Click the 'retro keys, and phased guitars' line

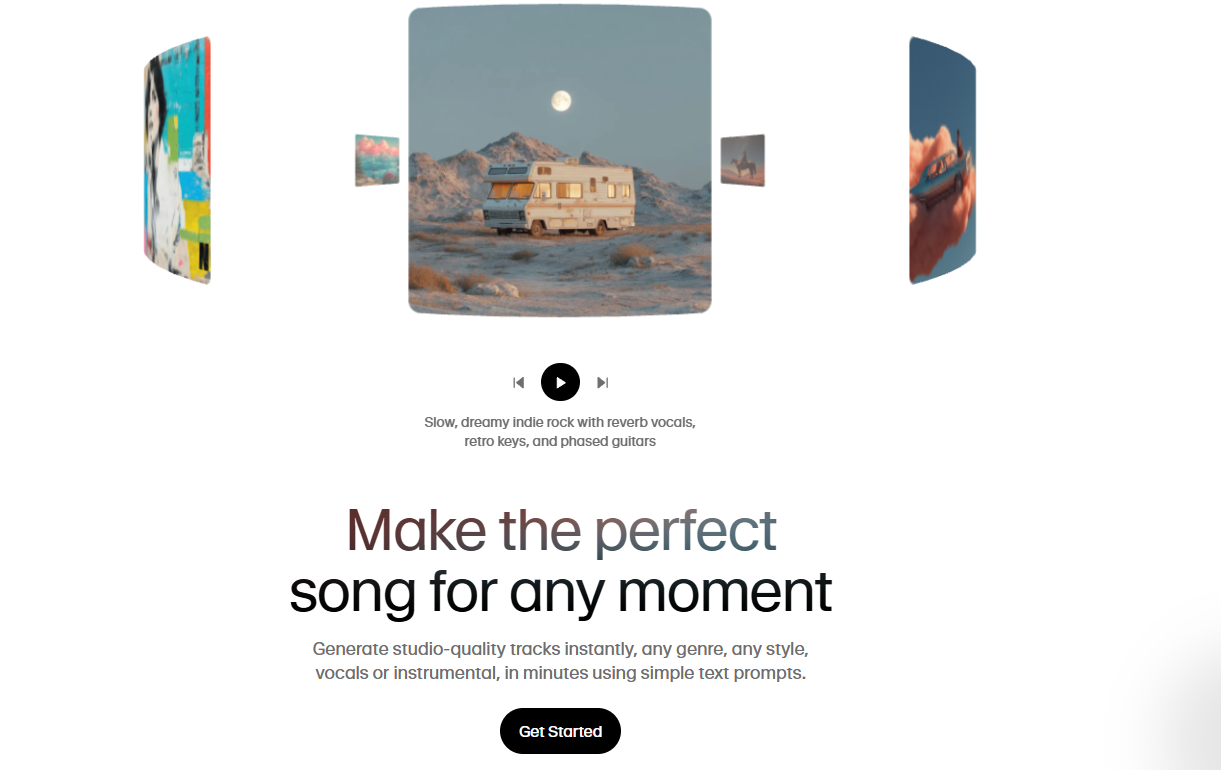(560, 441)
